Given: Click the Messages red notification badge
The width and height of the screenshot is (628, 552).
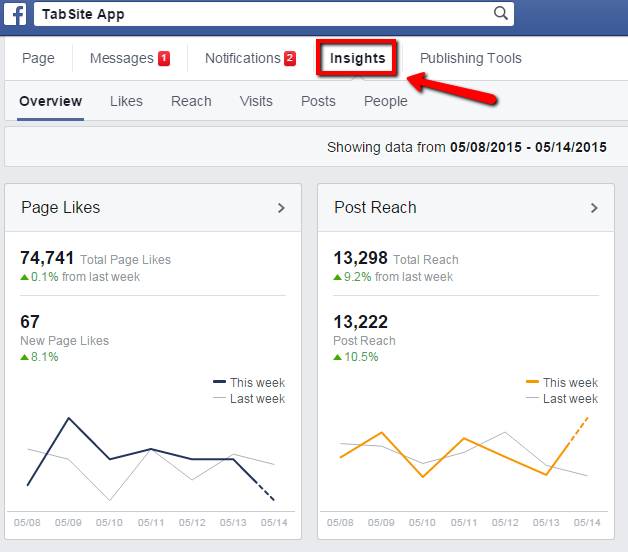Looking at the screenshot, I should 164,59.
